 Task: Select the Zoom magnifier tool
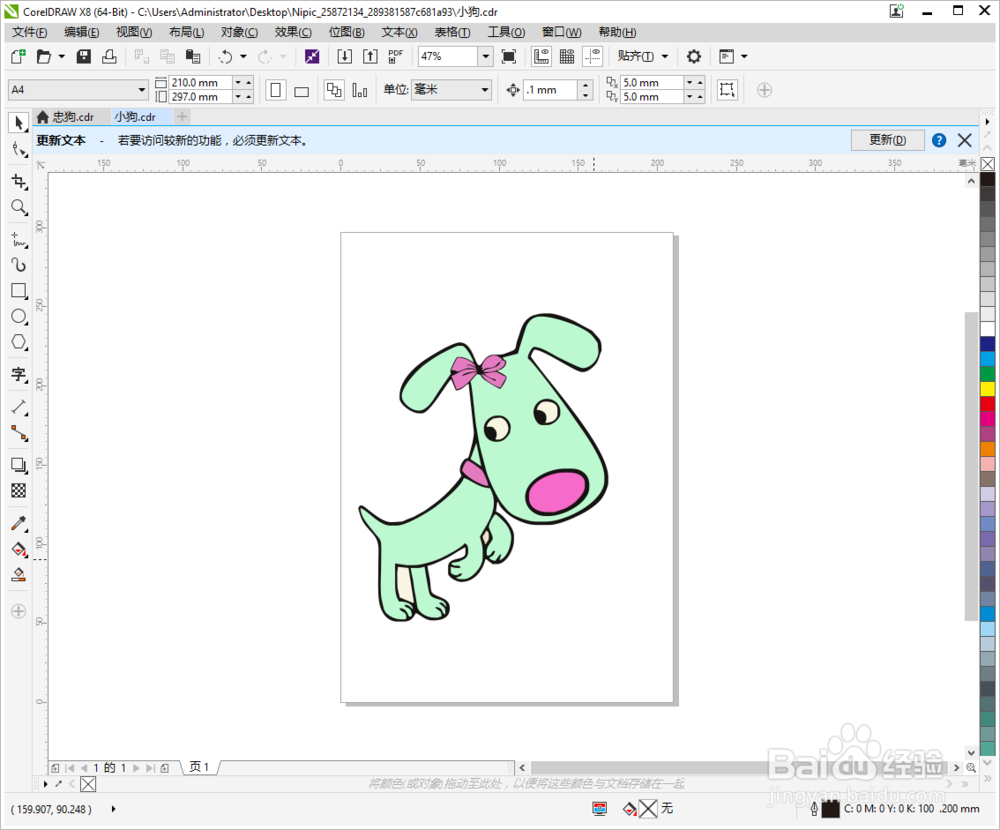[18, 207]
